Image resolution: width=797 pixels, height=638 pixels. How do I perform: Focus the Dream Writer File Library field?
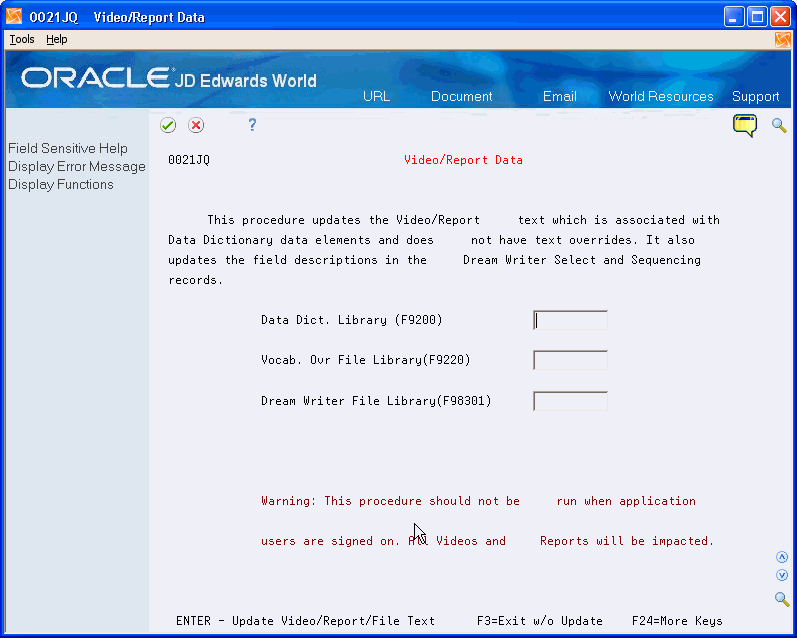pyautogui.click(x=570, y=401)
